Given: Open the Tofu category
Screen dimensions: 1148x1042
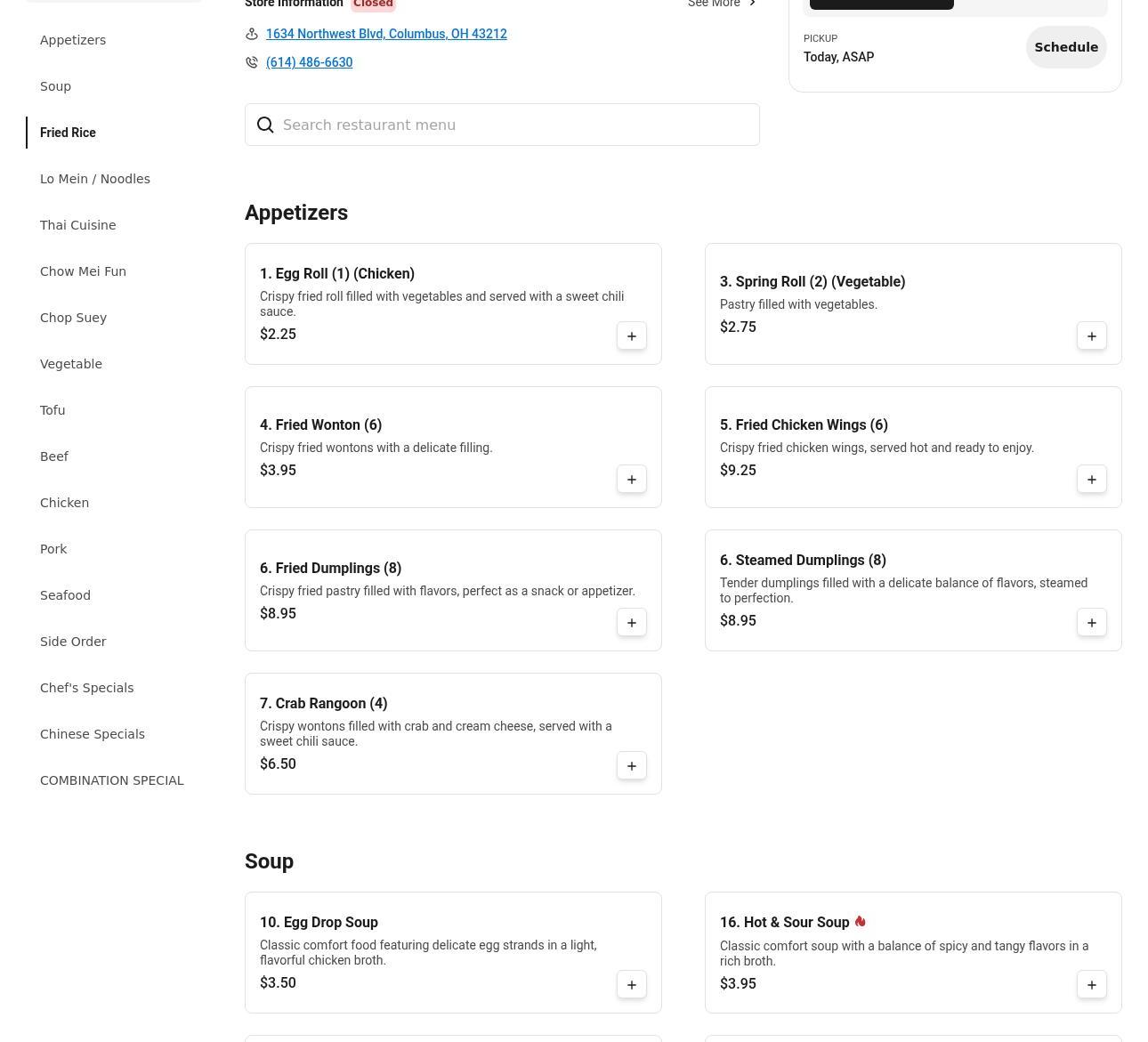Looking at the screenshot, I should pyautogui.click(x=53, y=410).
